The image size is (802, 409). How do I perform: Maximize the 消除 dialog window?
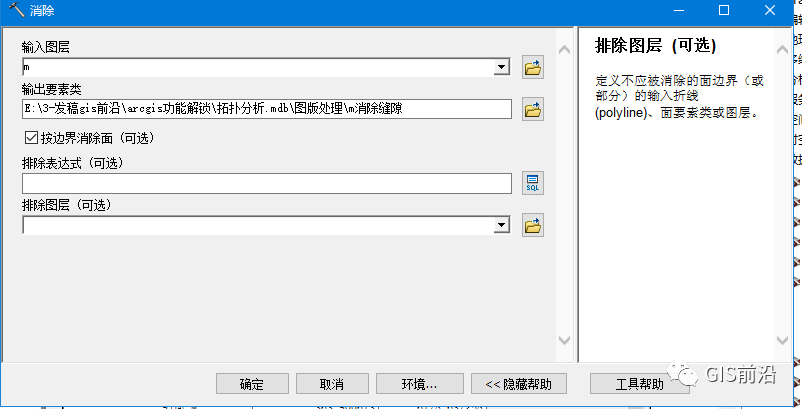click(x=724, y=10)
